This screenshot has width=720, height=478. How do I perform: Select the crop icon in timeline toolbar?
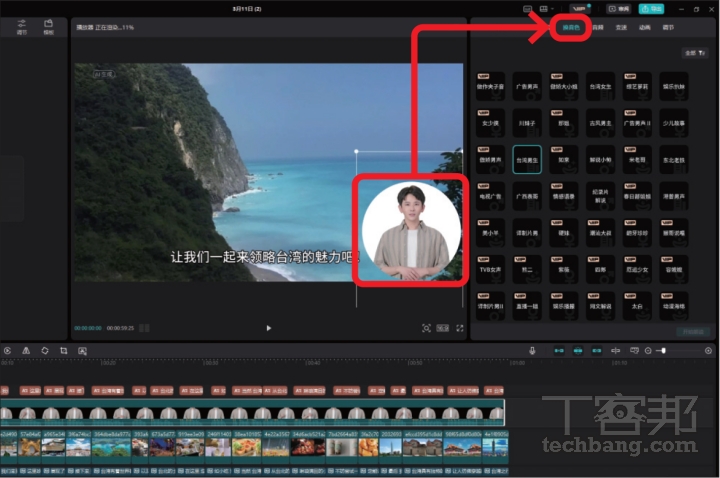63,351
